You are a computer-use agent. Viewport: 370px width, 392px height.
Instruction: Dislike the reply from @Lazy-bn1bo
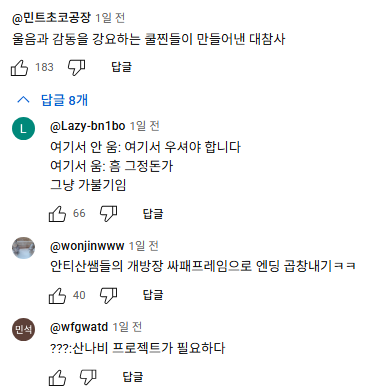tap(109, 214)
